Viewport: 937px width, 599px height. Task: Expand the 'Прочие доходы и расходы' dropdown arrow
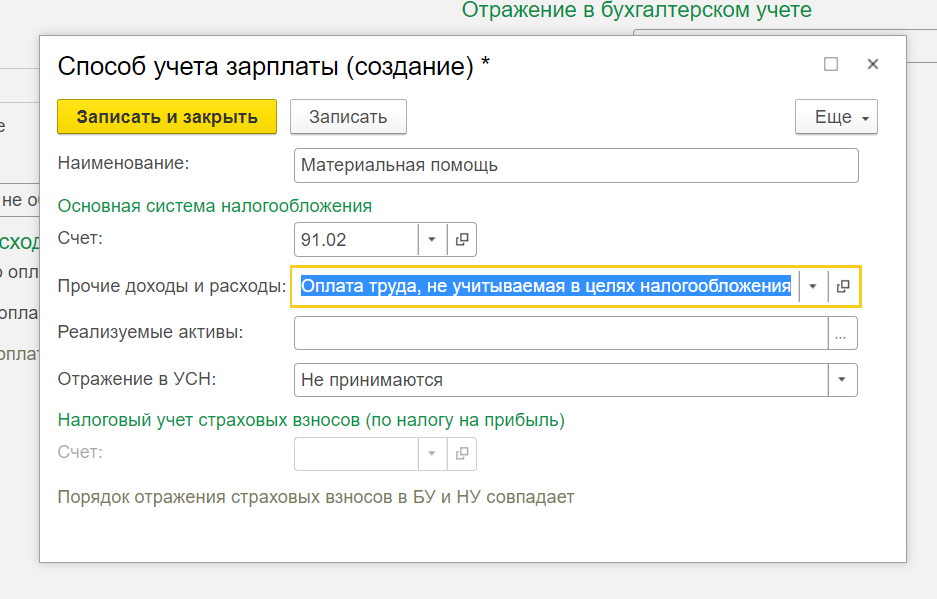click(813, 286)
